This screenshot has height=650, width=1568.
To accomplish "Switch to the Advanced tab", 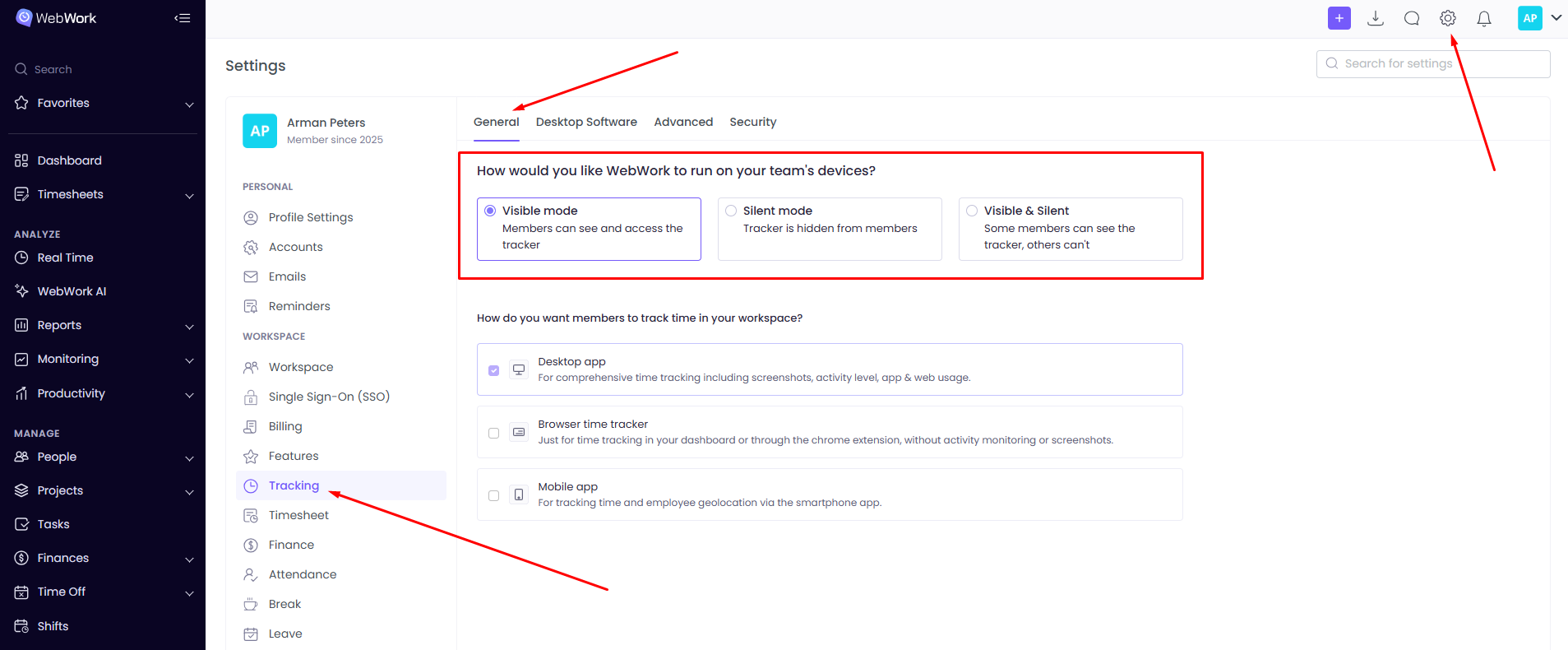I will (683, 122).
